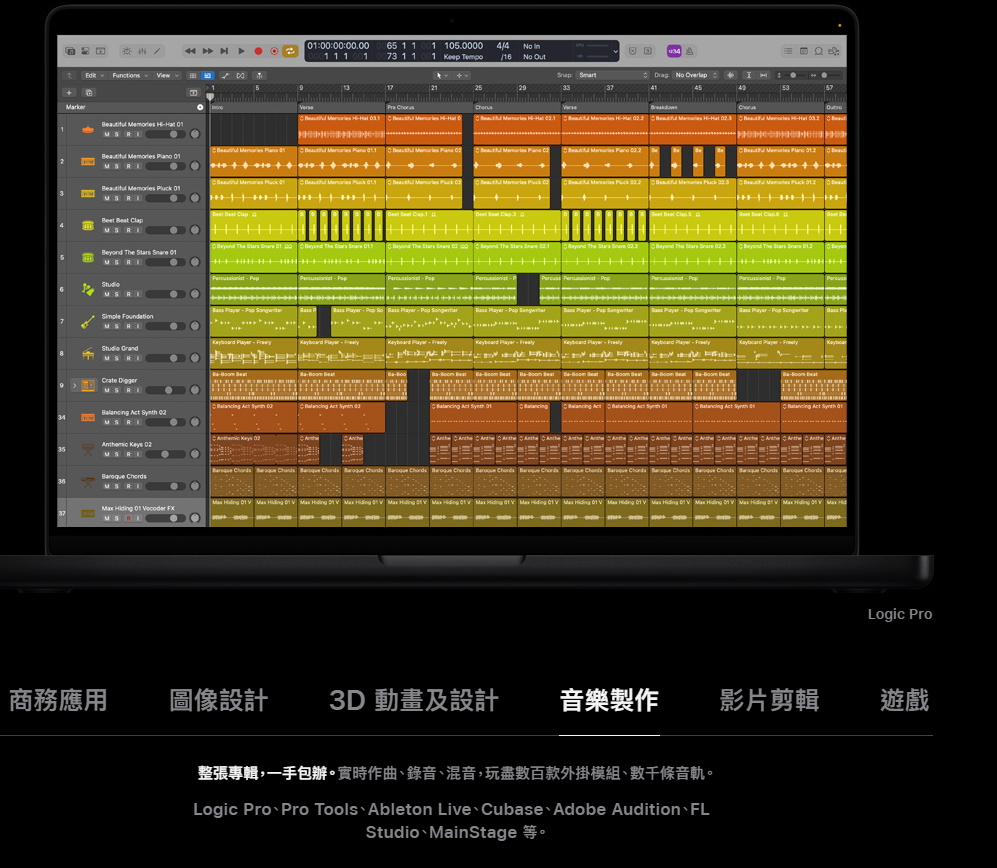Open the Snap dropdown set to Smart
This screenshot has width=997, height=868.
point(612,75)
